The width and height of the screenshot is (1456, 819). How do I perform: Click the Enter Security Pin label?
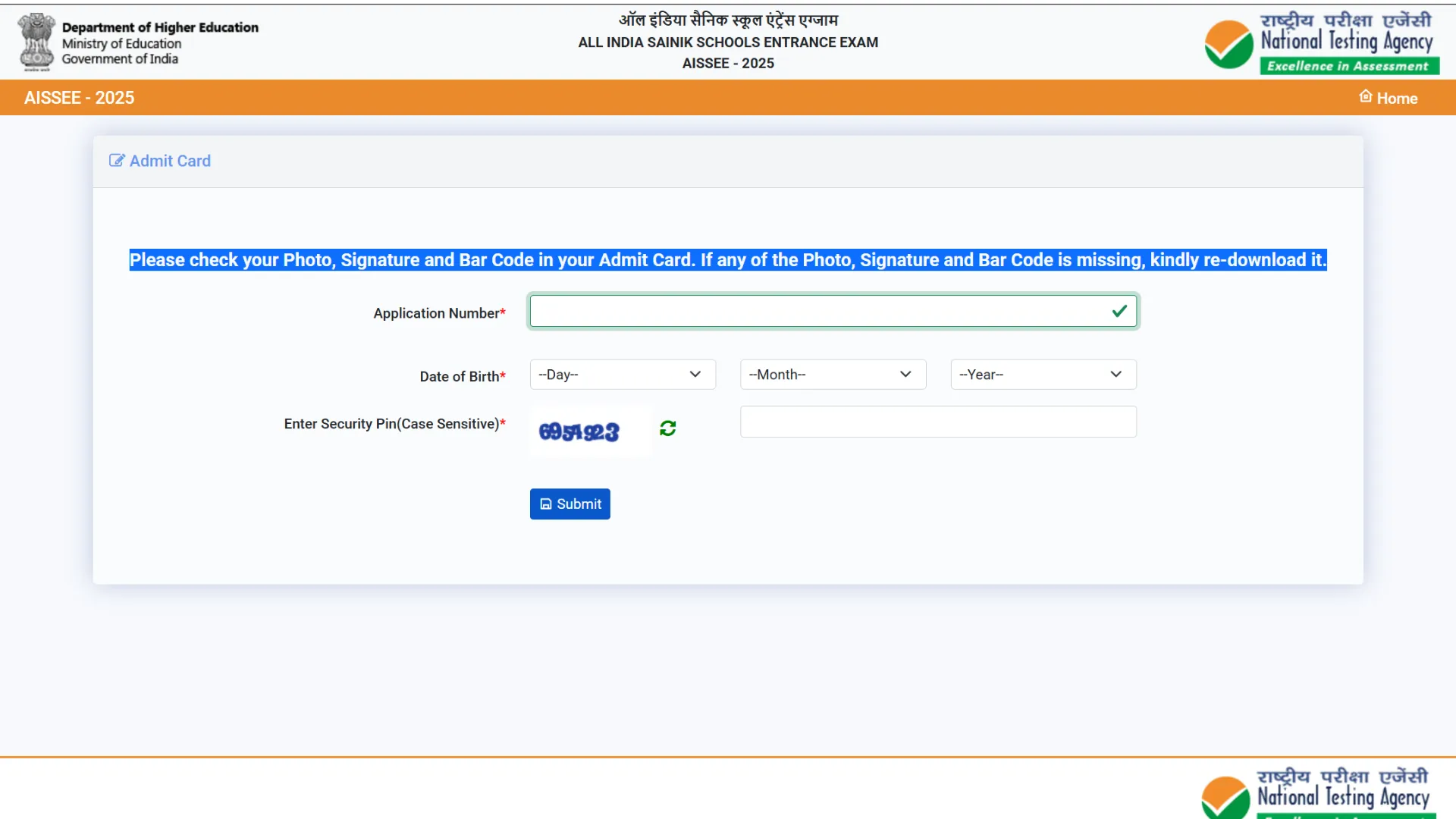click(x=394, y=424)
